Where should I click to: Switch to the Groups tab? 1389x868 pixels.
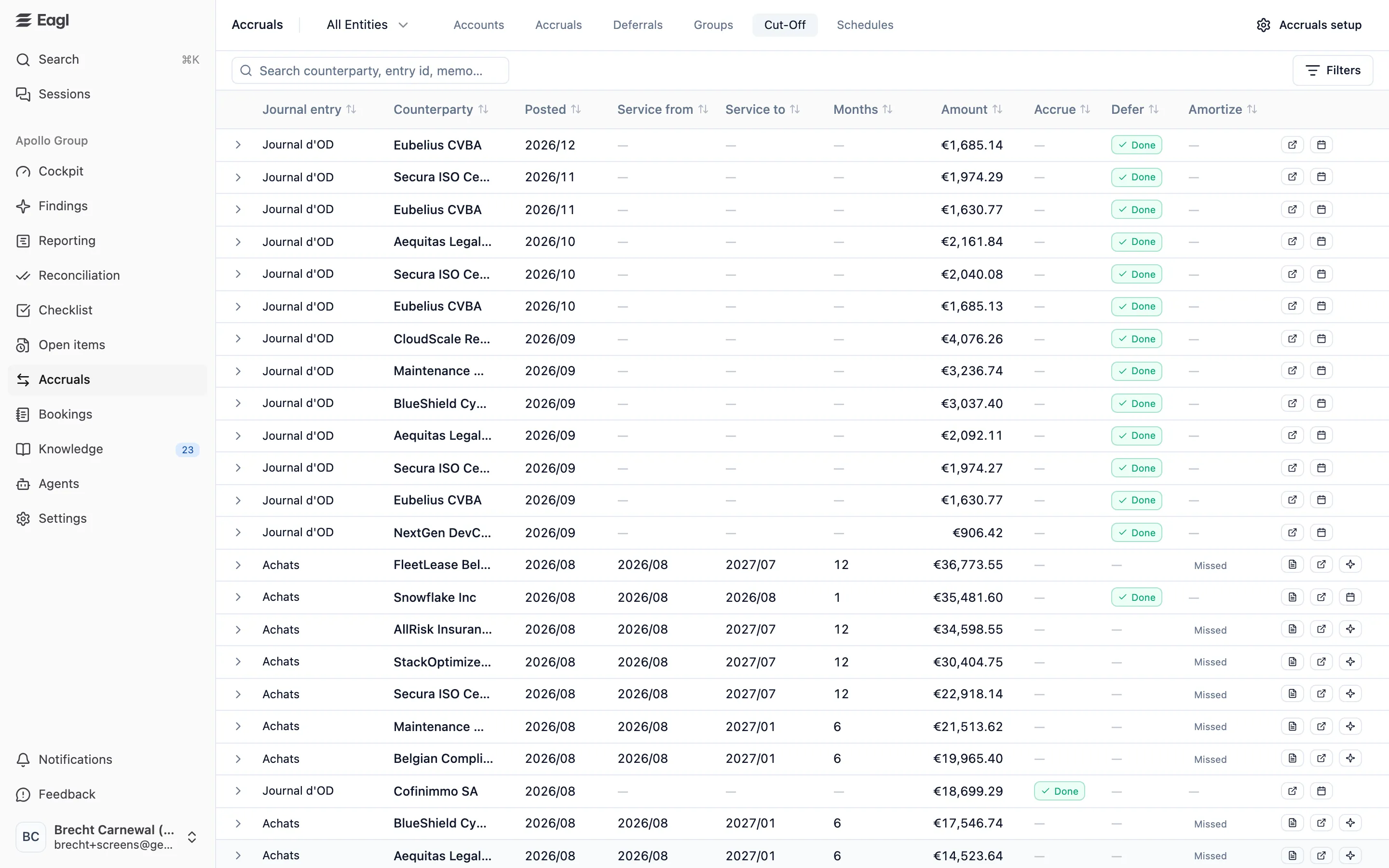pyautogui.click(x=713, y=25)
